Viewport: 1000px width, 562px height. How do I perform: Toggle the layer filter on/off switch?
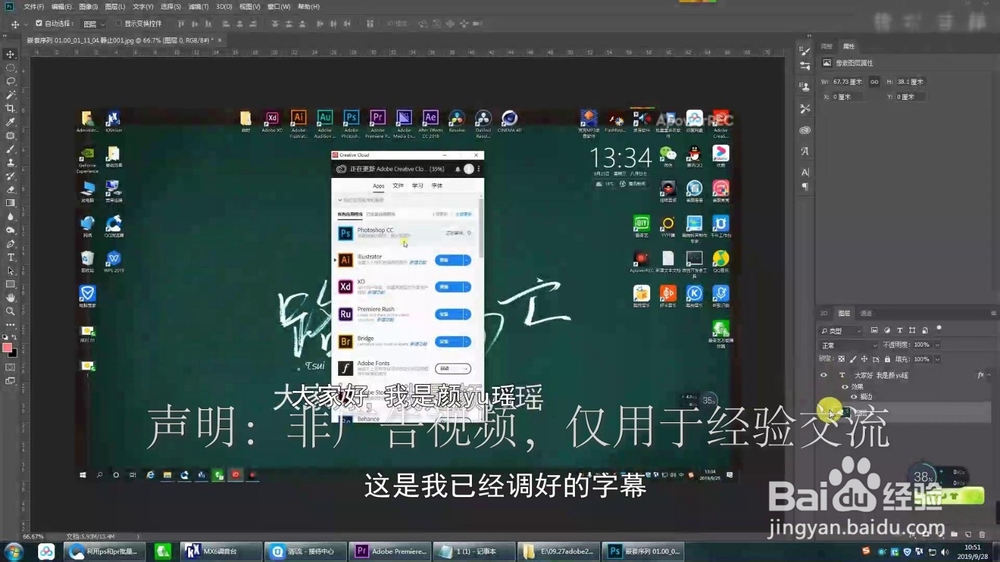(x=939, y=329)
